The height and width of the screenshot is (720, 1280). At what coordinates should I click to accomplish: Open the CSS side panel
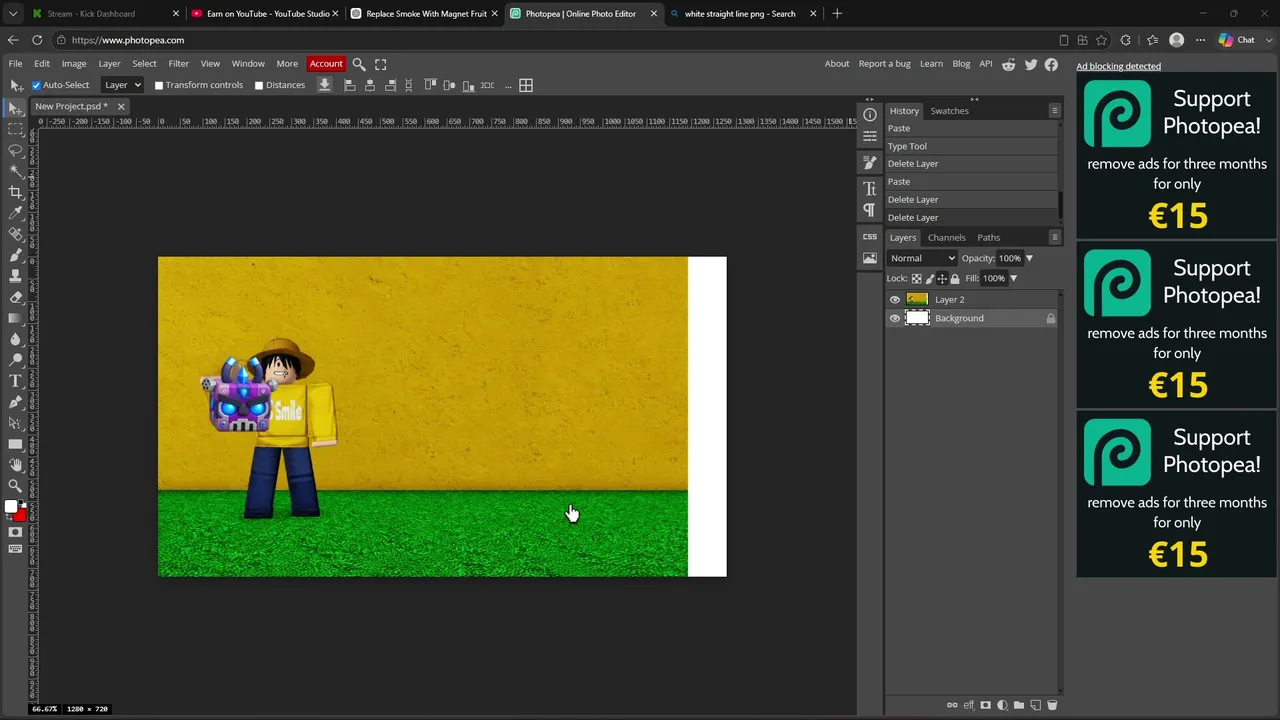(x=870, y=237)
